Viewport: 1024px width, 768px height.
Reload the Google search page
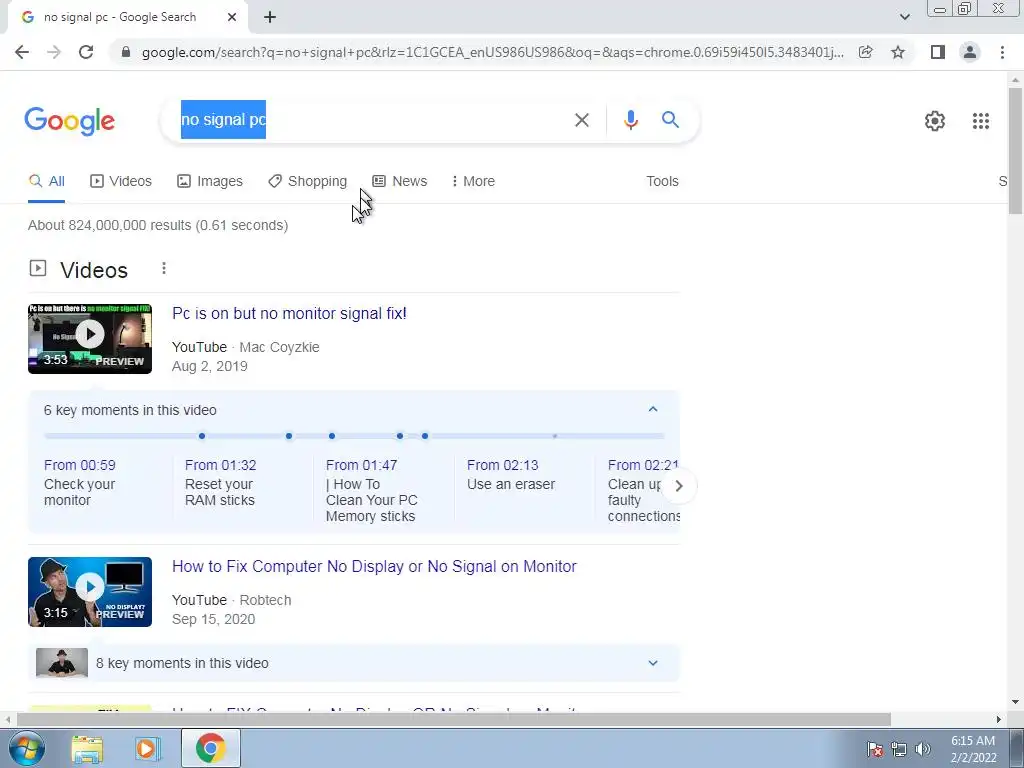(x=86, y=52)
